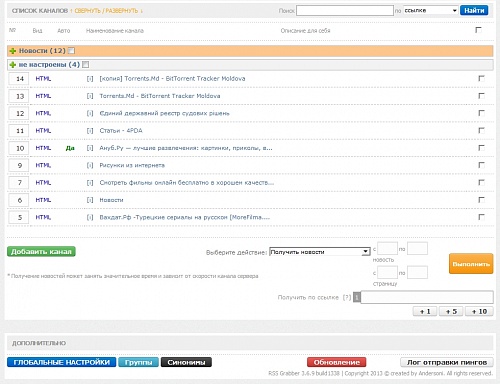Focus the Поиск search input field
500x384 pixels.
pyautogui.click(x=345, y=10)
